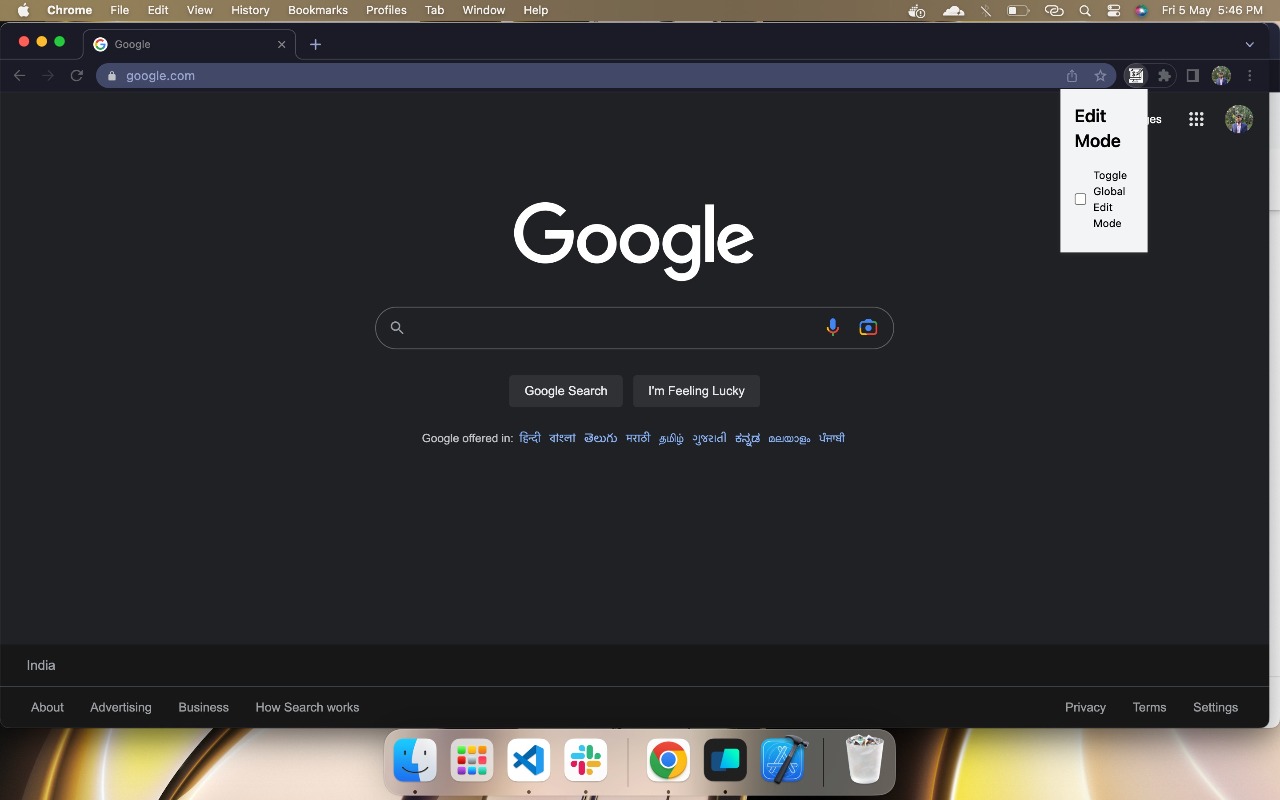
Task: Click the reload page icon
Action: tap(77, 75)
